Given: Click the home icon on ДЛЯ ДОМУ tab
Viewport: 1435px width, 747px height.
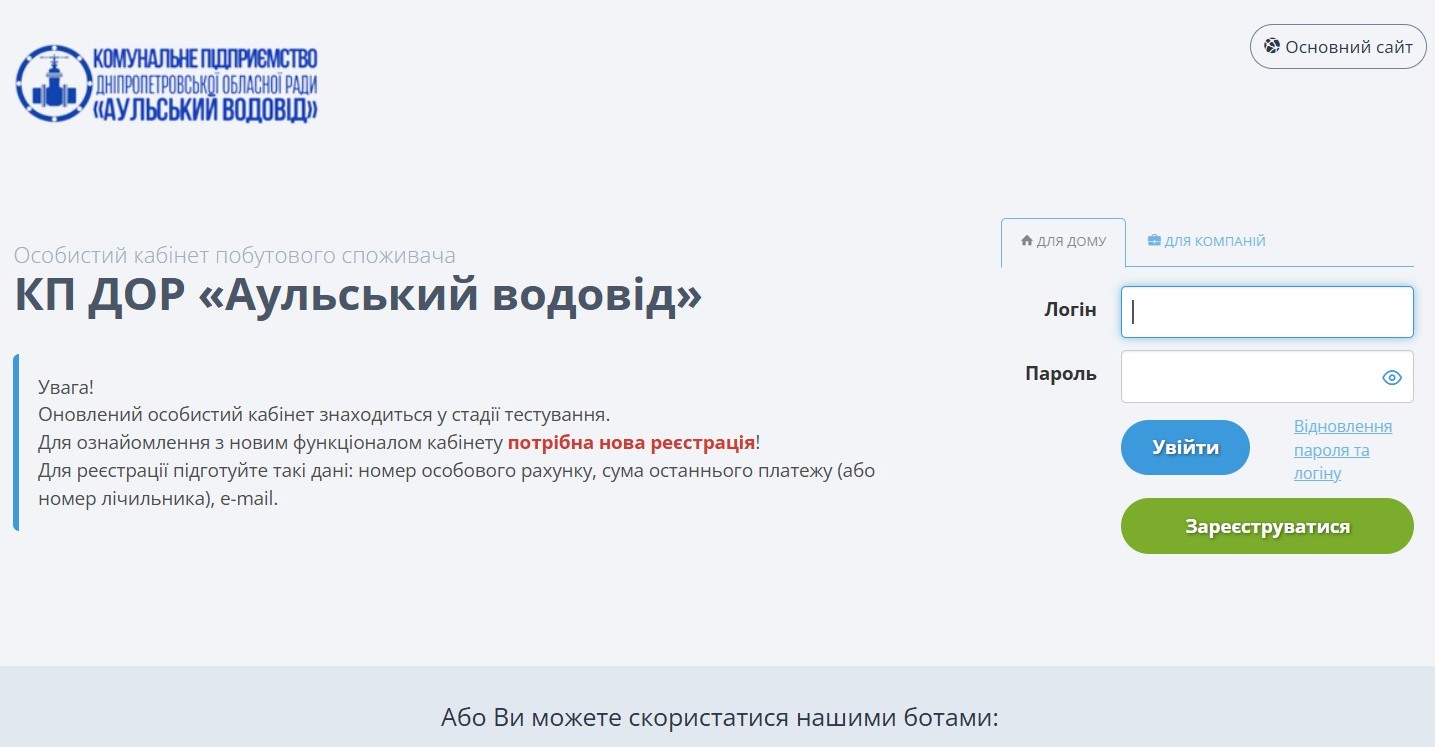Looking at the screenshot, I should tap(1026, 241).
